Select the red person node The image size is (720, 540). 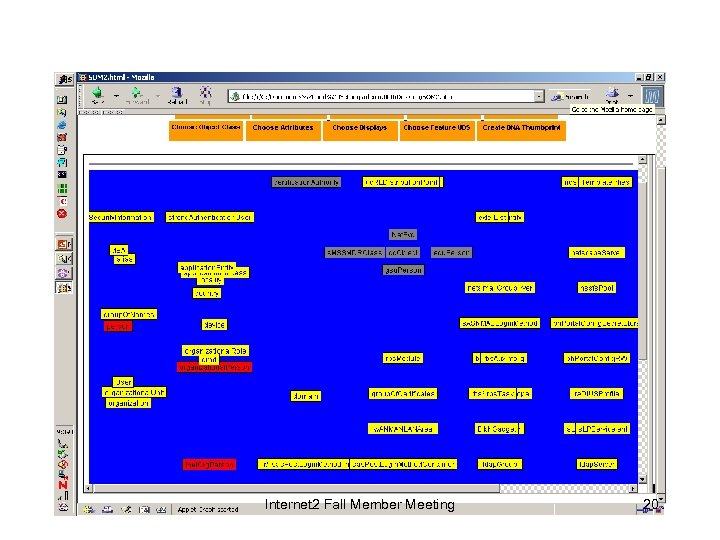pyautogui.click(x=118, y=326)
